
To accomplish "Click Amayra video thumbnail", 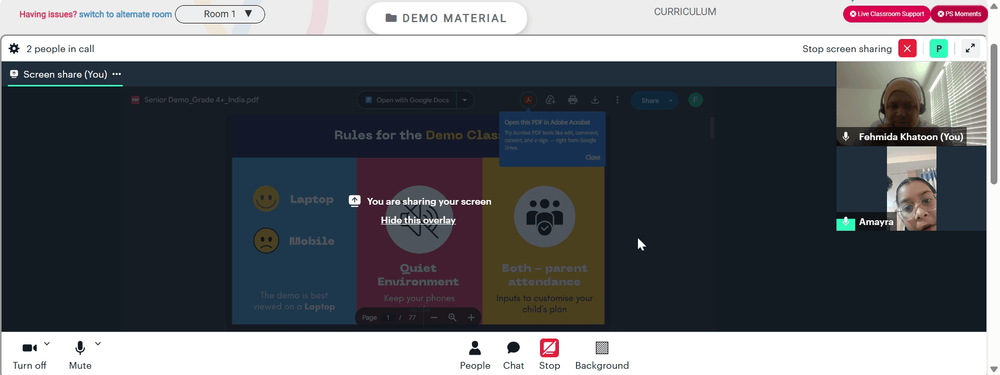I will [x=911, y=189].
